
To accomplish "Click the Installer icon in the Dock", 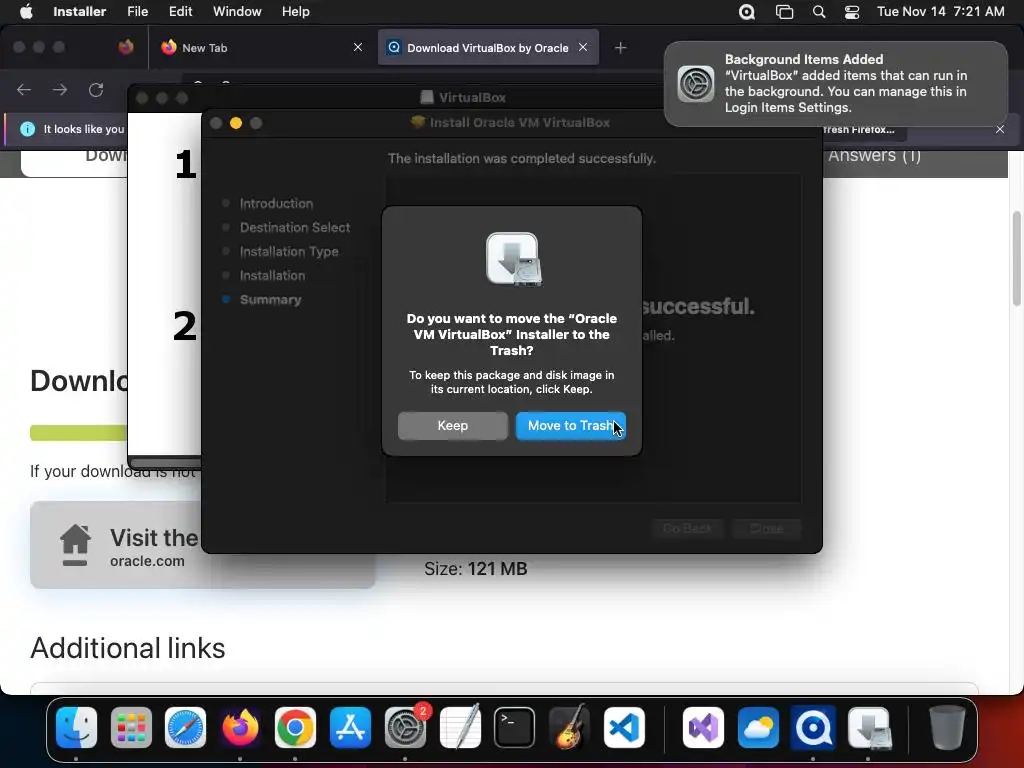I will click(x=869, y=727).
